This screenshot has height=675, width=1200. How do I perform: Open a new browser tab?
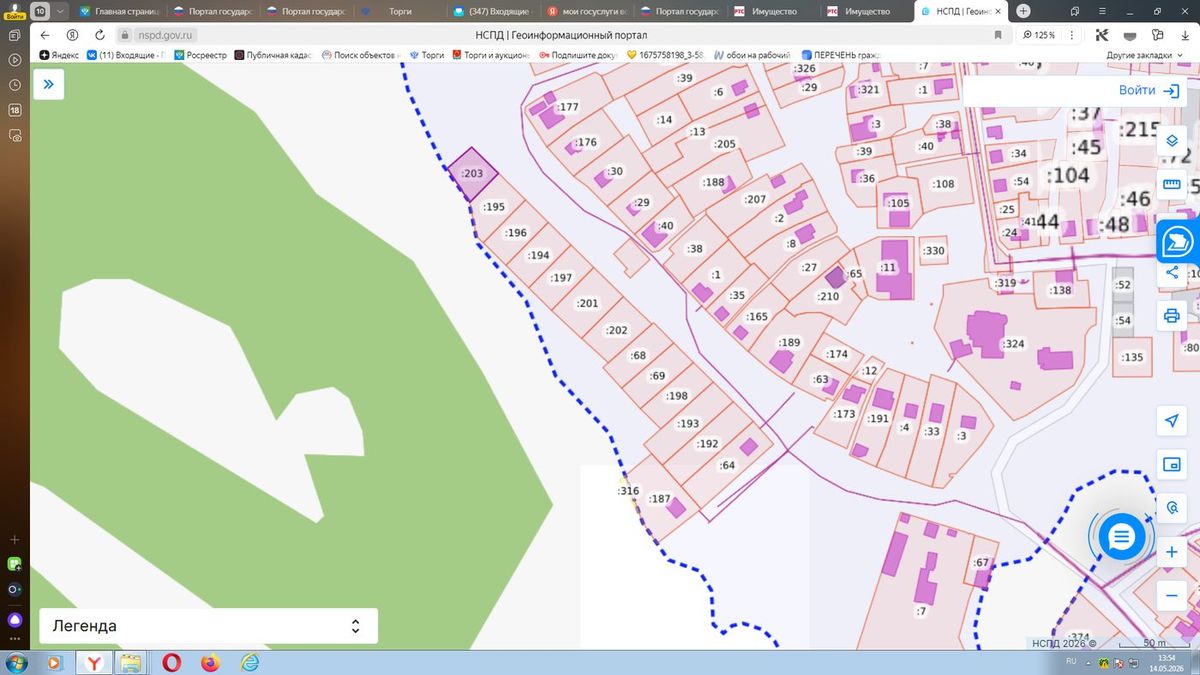(1023, 11)
